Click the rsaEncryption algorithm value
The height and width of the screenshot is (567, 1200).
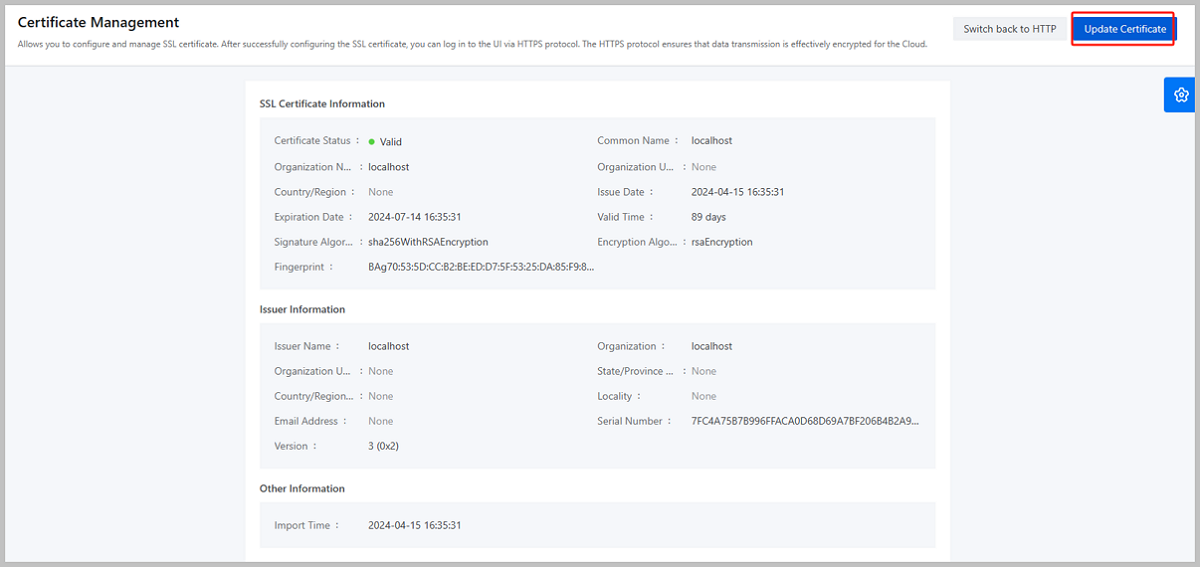[721, 242]
